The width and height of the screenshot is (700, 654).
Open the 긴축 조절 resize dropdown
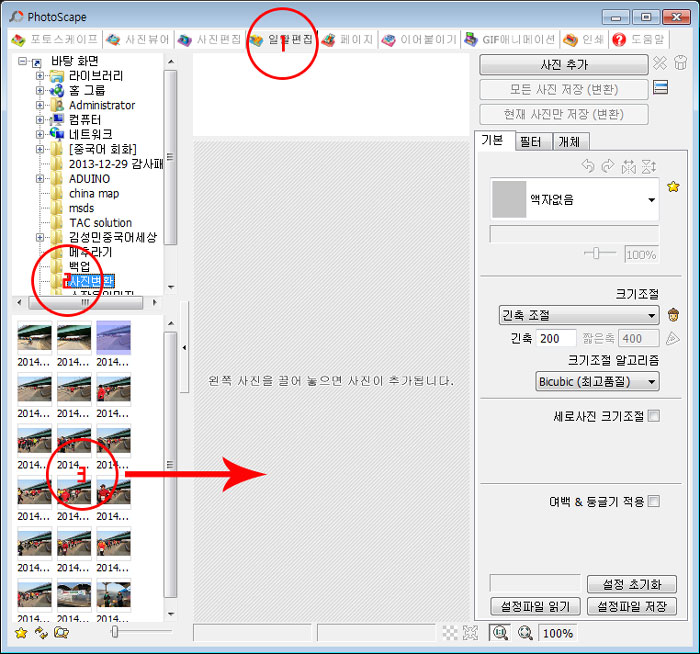[579, 315]
